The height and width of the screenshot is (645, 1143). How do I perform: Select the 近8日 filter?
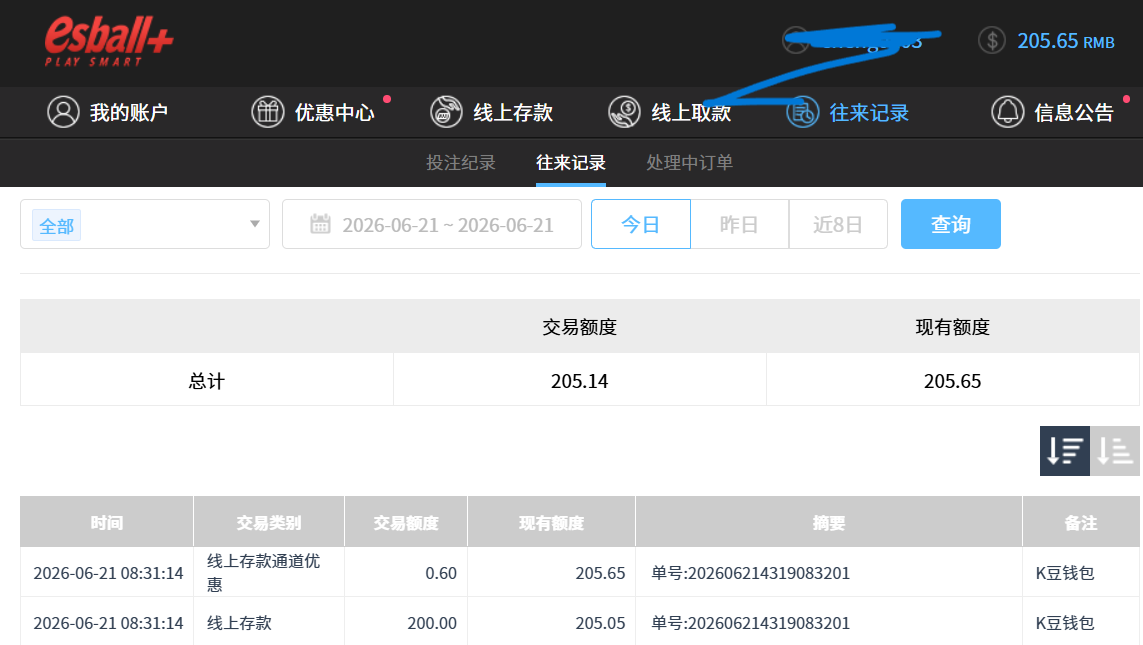[838, 224]
